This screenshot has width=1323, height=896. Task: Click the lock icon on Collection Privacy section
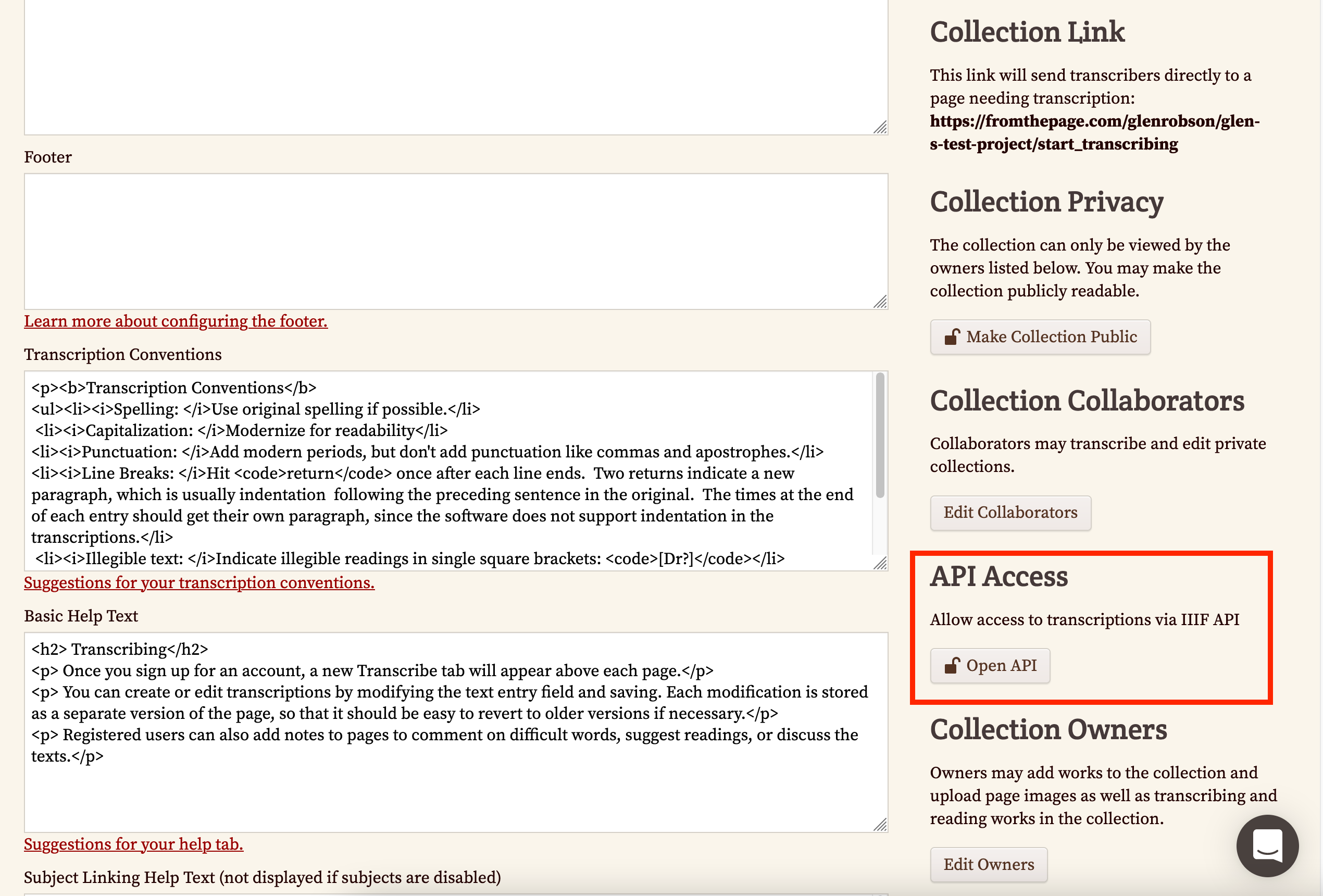[952, 336]
